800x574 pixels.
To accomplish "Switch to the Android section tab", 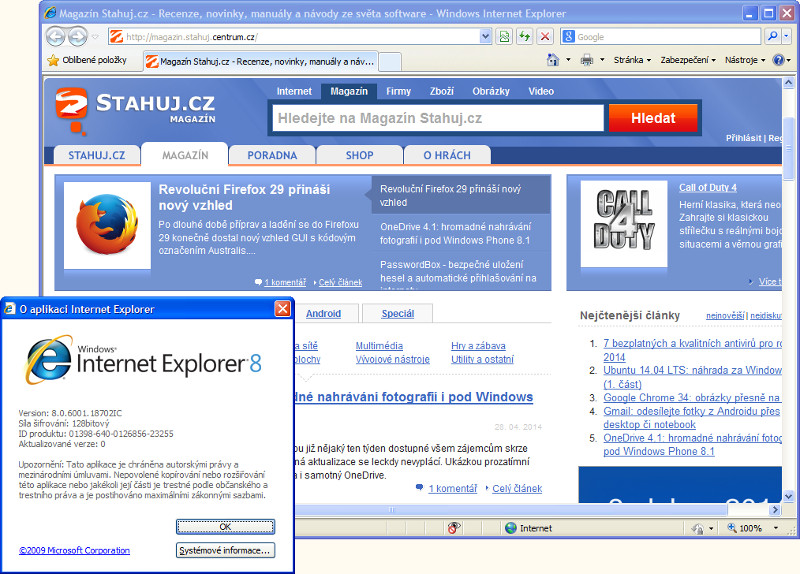I will coord(323,314).
